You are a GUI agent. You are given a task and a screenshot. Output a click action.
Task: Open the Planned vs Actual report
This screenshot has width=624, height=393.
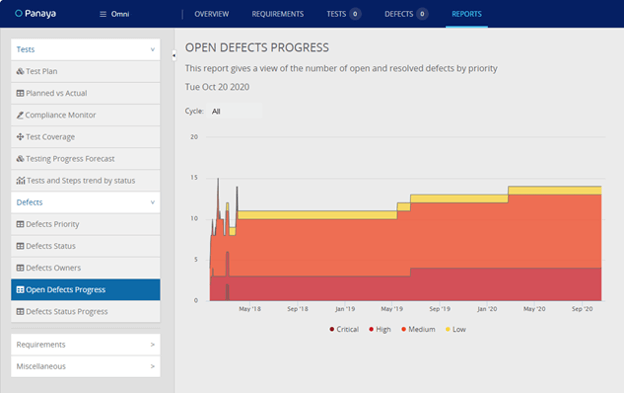86,93
